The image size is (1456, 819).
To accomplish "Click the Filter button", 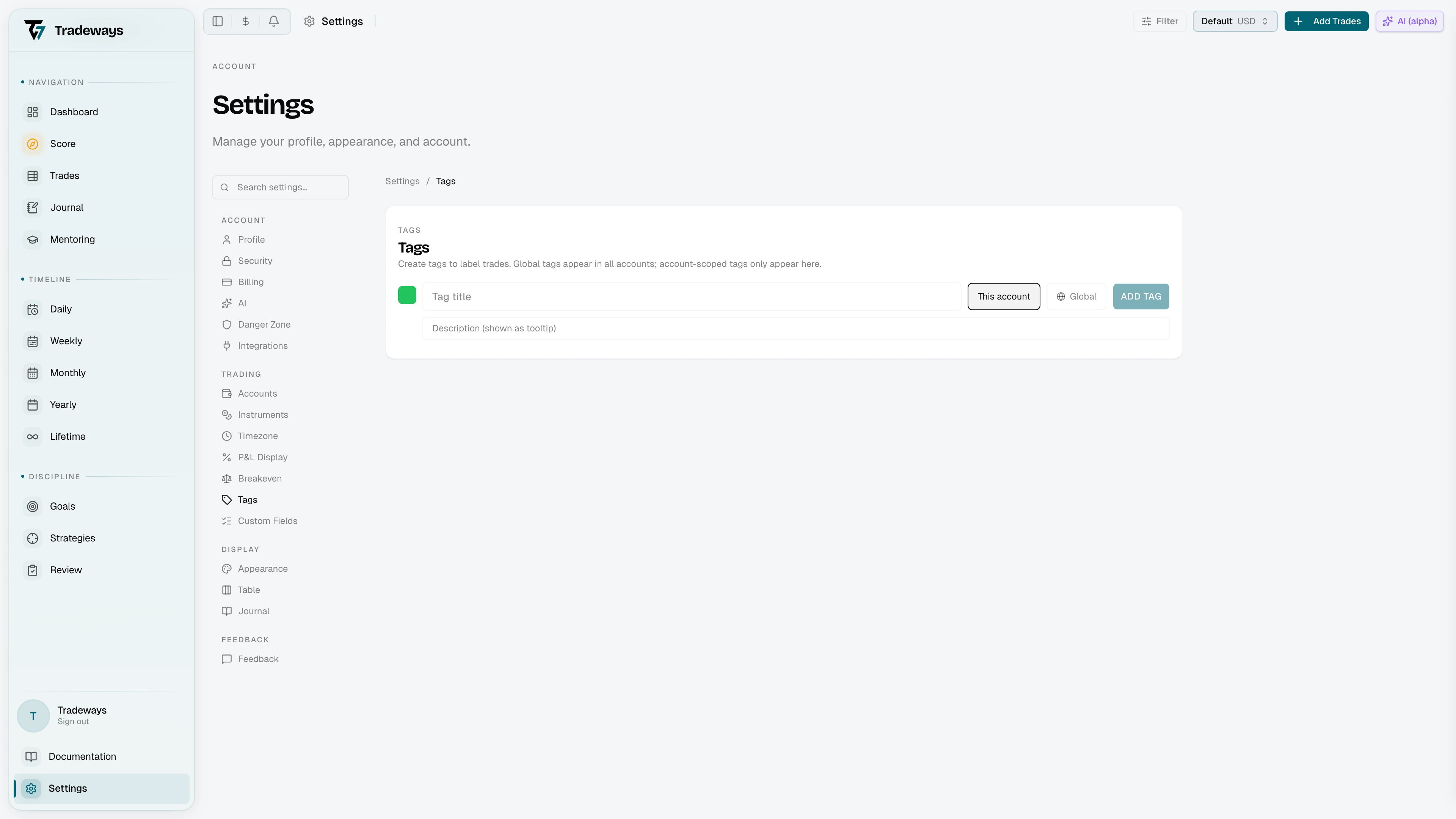I will click(x=1160, y=22).
